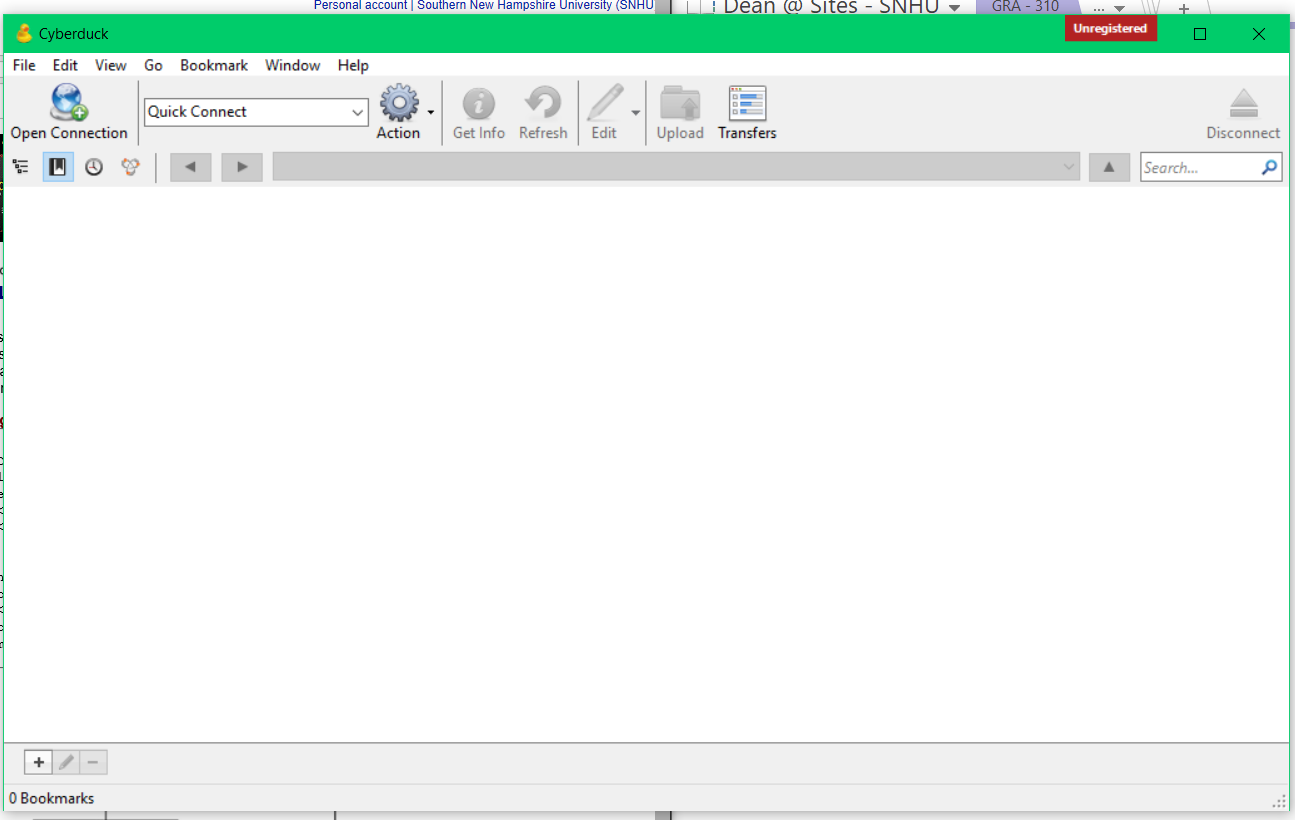
Task: Click the "Personal account | Southern New Hampshire University" link behind Cyberduck
Action: tap(484, 5)
